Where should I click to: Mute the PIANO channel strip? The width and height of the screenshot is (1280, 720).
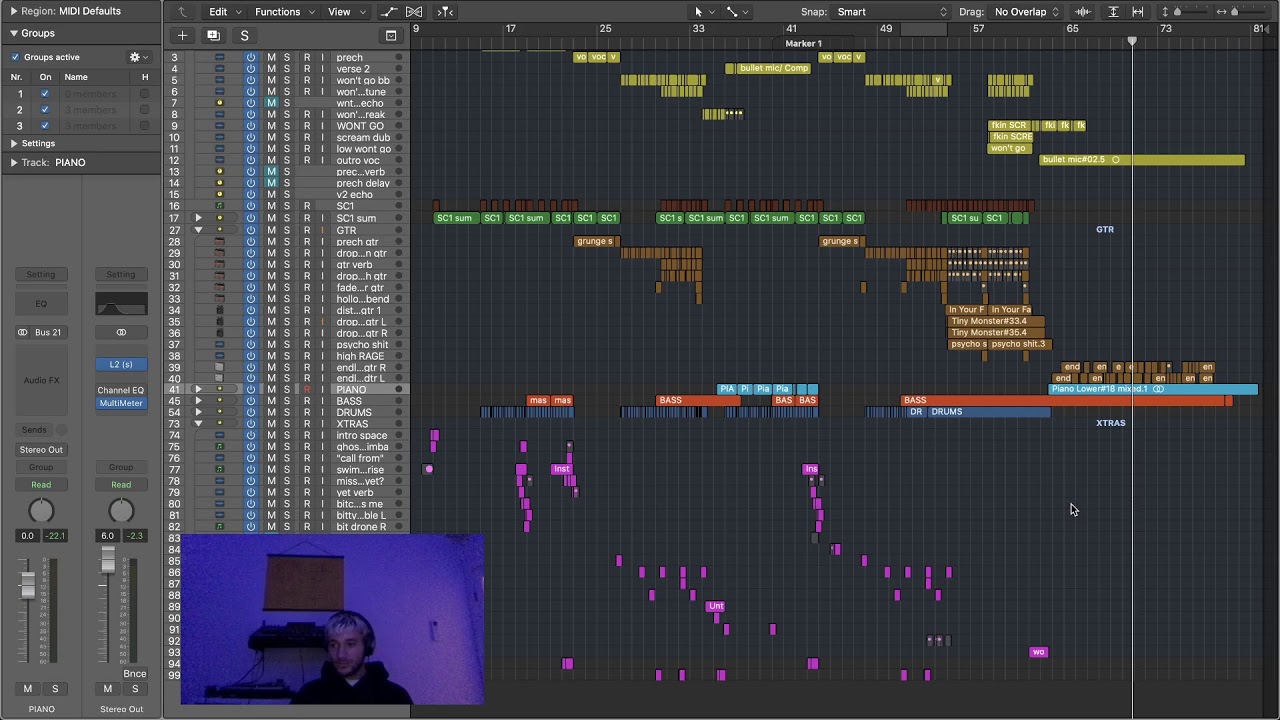coord(28,689)
